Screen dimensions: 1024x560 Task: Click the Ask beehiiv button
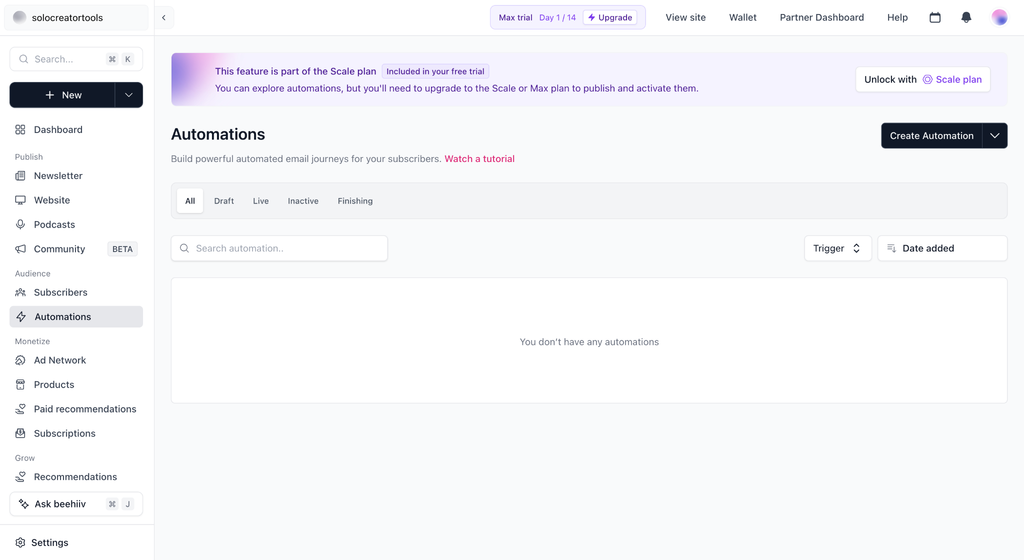[76, 504]
